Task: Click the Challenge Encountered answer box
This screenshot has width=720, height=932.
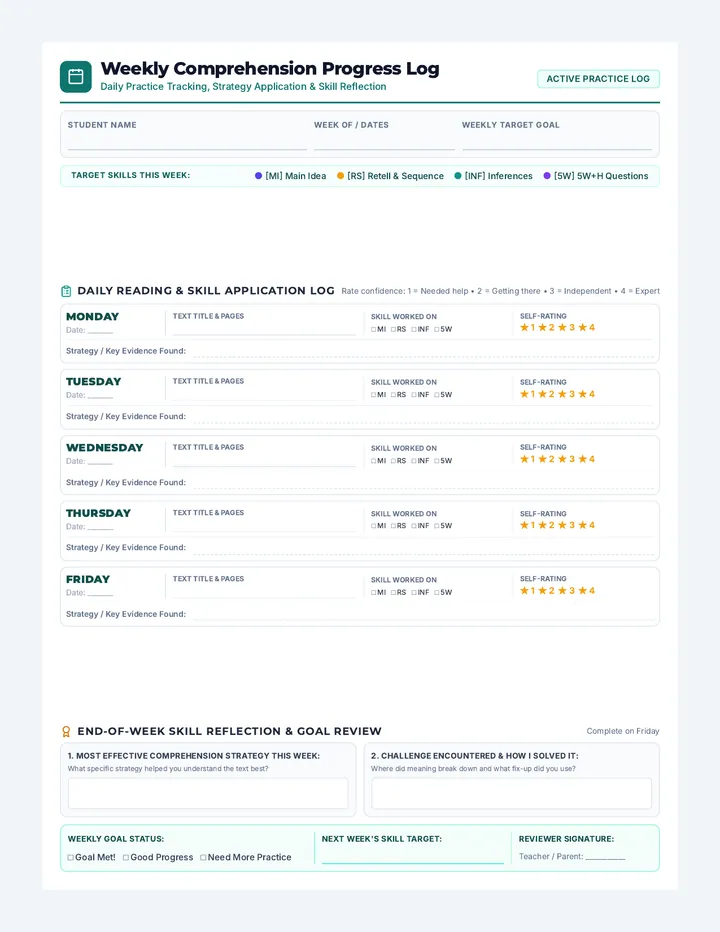Action: coord(511,794)
